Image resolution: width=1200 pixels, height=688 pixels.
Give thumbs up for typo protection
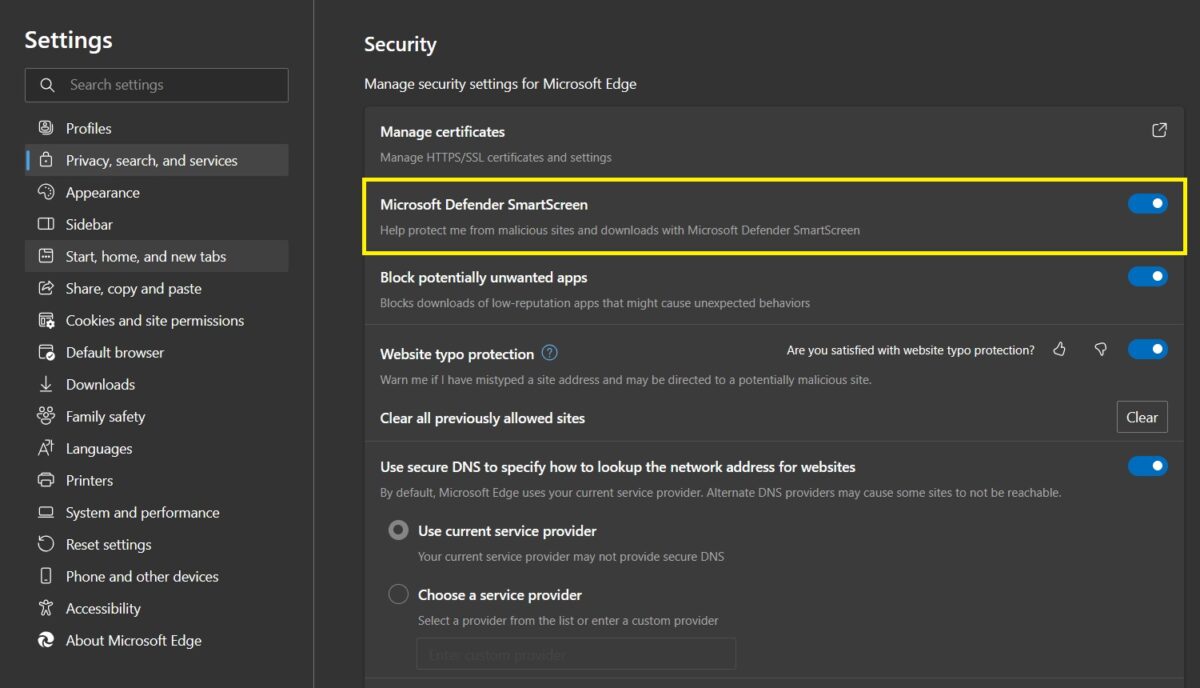click(1060, 349)
